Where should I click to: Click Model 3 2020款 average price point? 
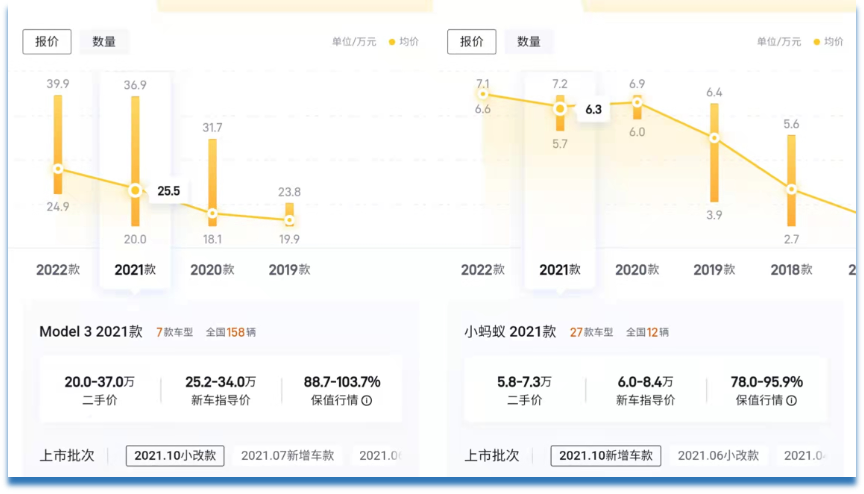(x=212, y=214)
